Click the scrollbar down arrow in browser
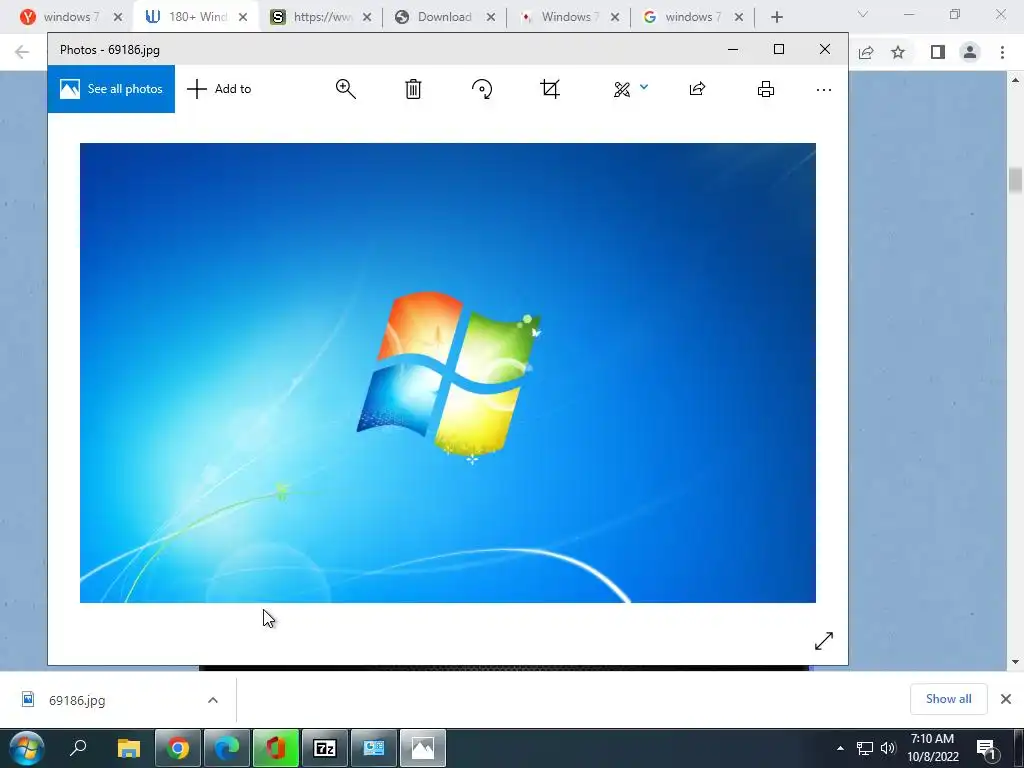This screenshot has width=1024, height=768. point(1015,662)
